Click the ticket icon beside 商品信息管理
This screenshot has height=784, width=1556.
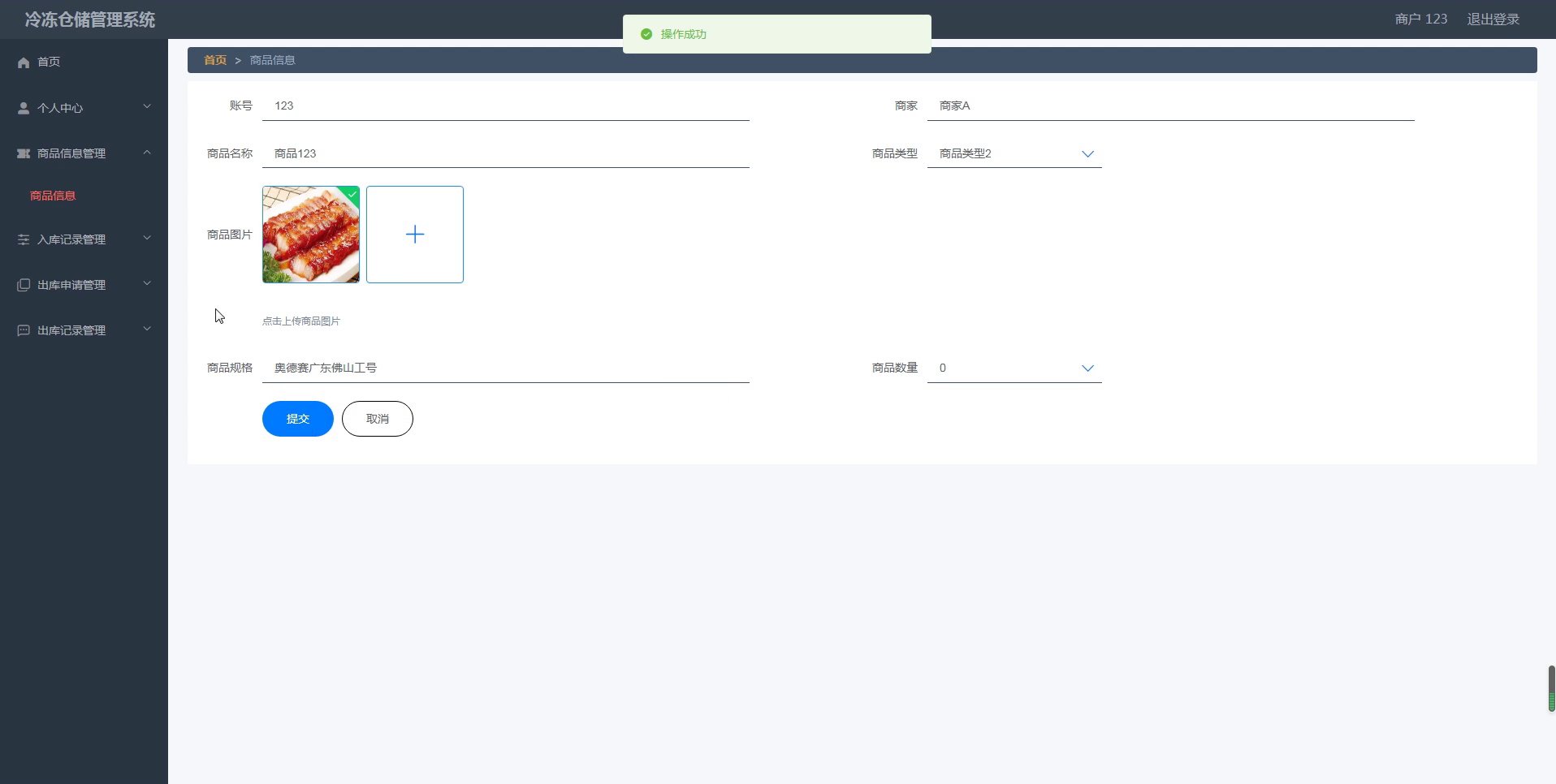pos(24,153)
